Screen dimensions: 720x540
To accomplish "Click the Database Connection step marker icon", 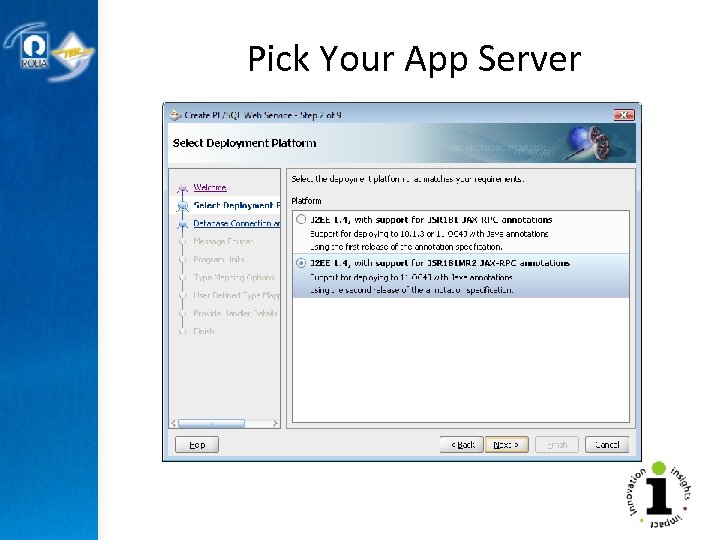I will [183, 224].
